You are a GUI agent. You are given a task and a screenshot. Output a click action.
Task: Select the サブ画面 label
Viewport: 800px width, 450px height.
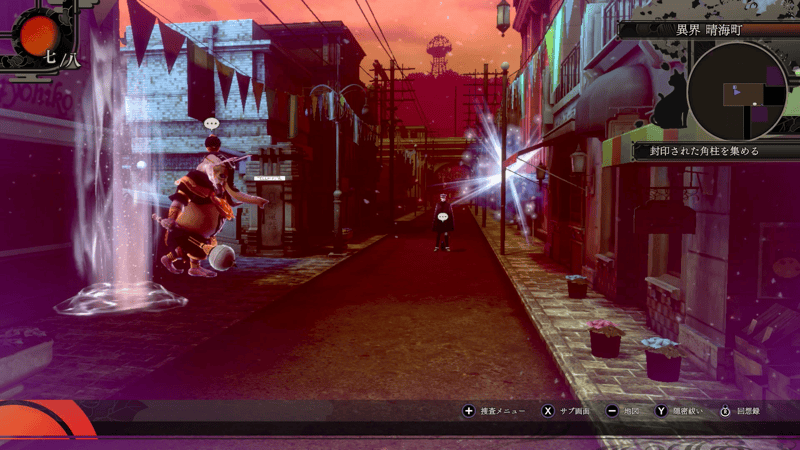[575, 411]
